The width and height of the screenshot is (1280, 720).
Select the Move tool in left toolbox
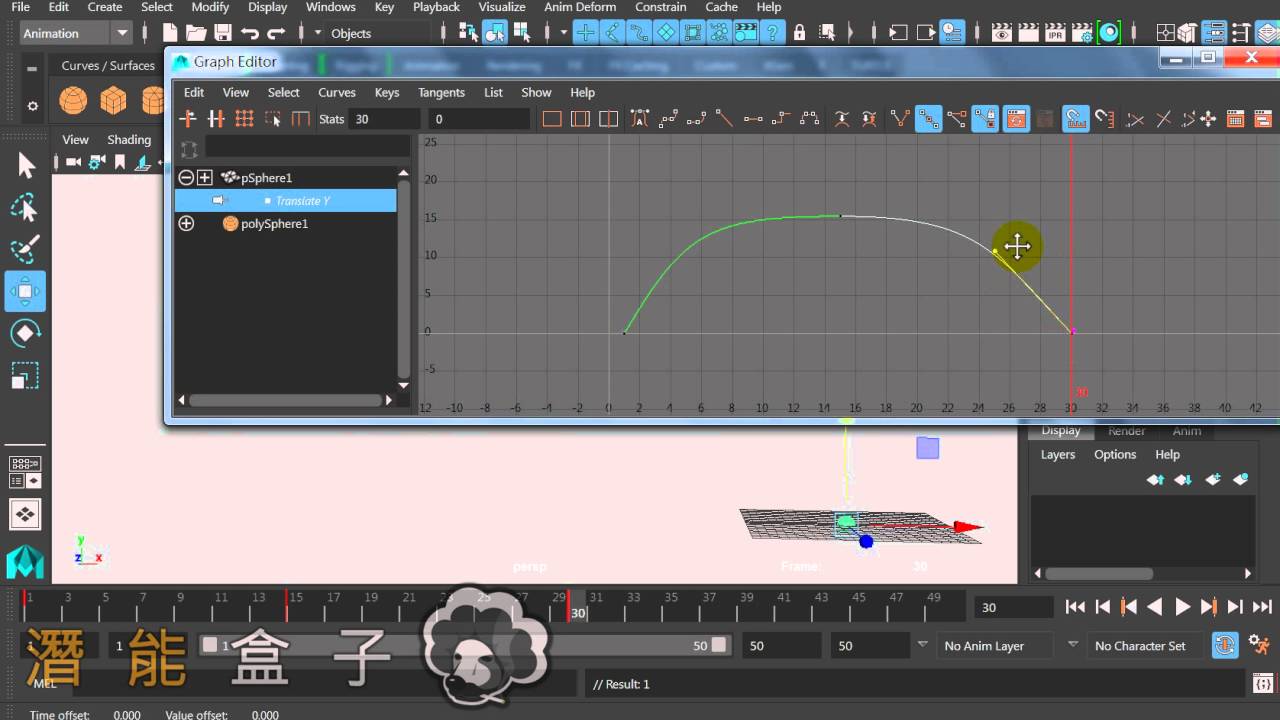(x=25, y=292)
